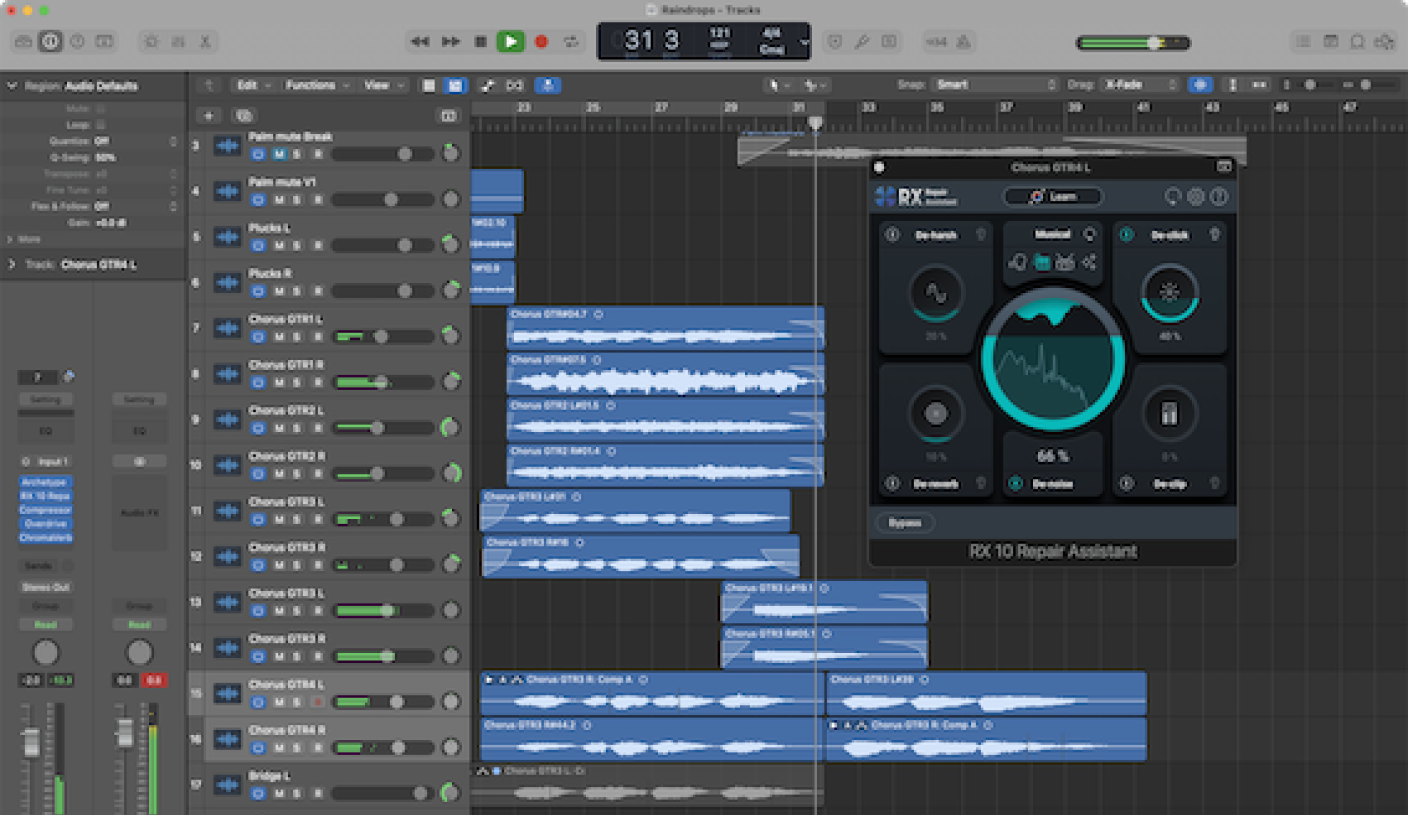Open the Drag X-Fade dropdown

(1139, 85)
